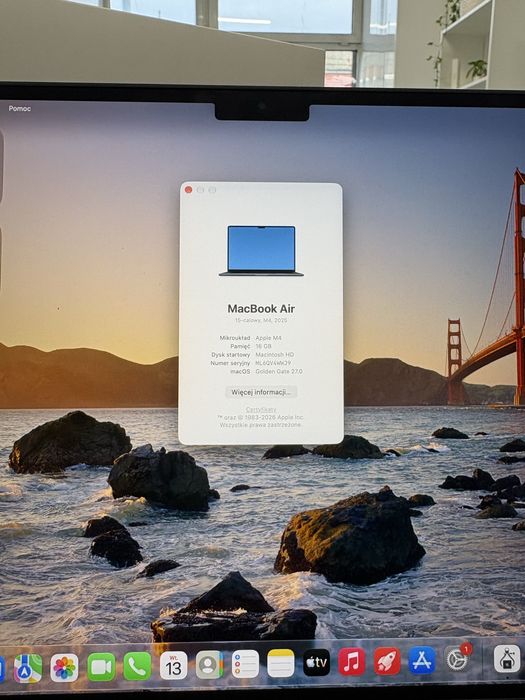This screenshot has width=525, height=700.
Task: Click the Mikroukład label
Action: tap(235, 338)
